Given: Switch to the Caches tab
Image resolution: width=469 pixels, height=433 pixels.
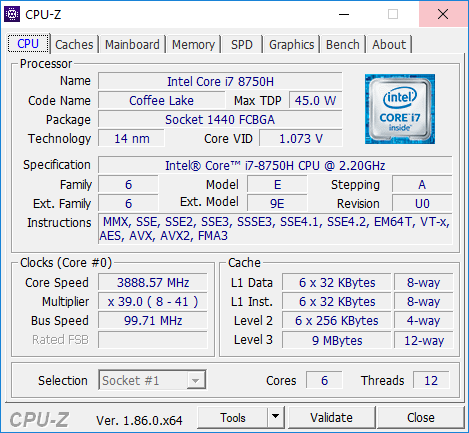Looking at the screenshot, I should point(74,45).
